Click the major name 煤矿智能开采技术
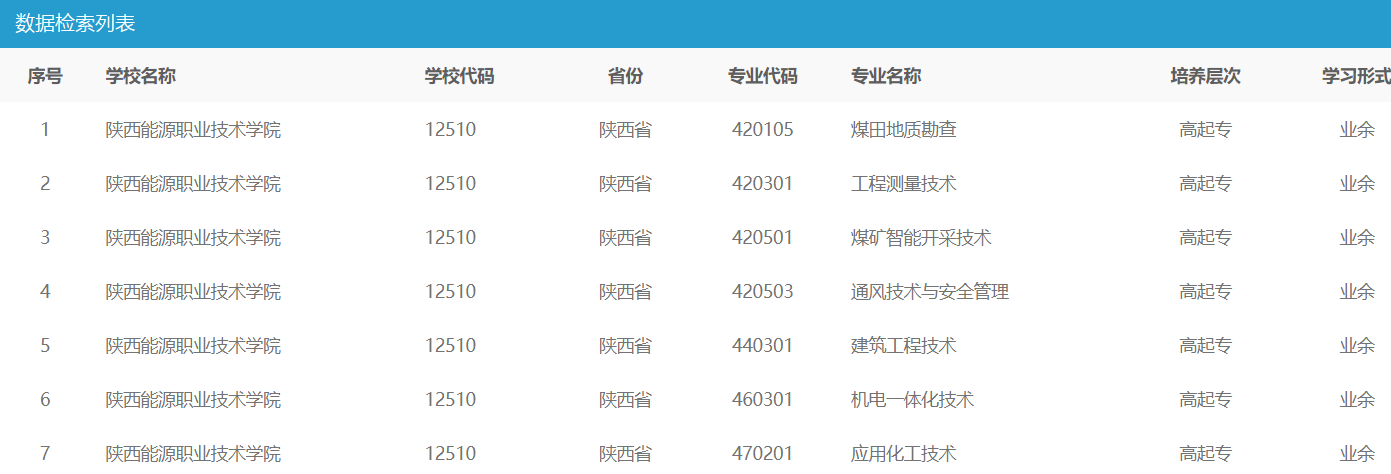Viewport: 1391px width, 474px height. coord(921,238)
